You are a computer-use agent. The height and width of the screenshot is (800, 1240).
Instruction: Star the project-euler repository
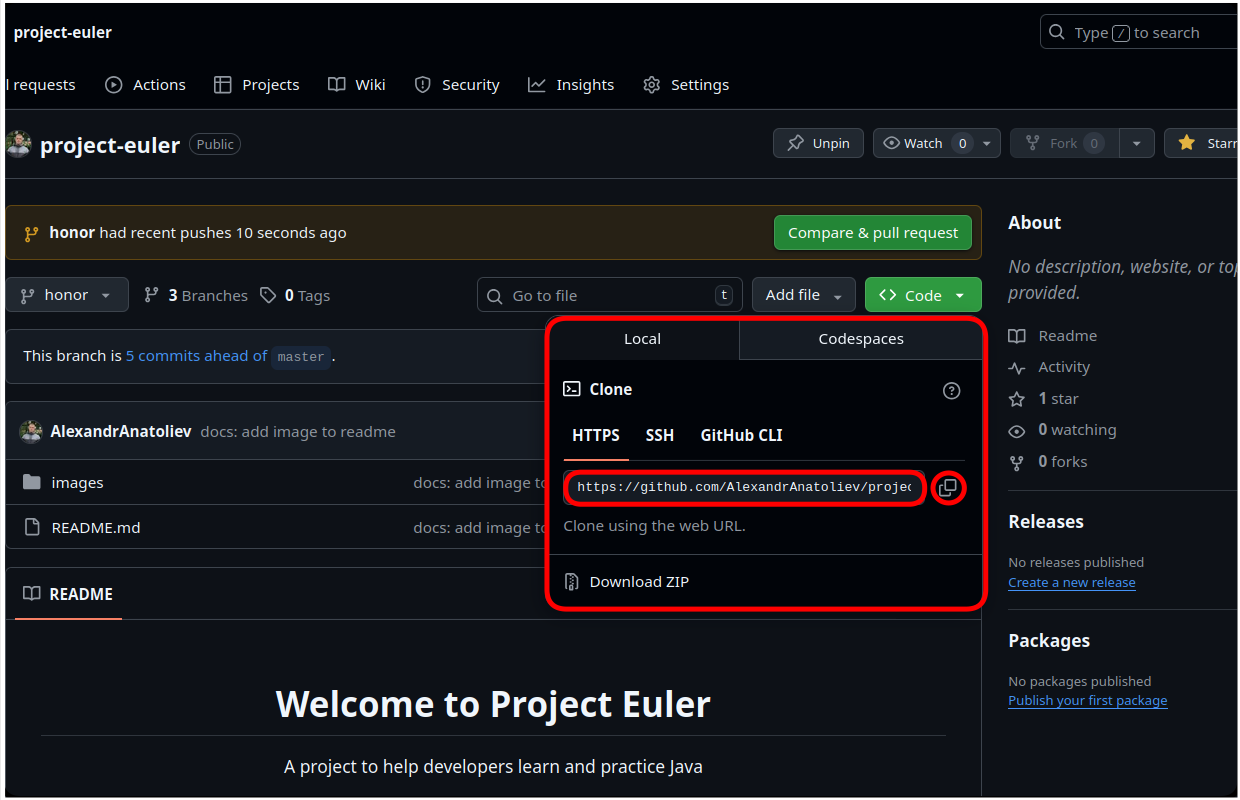point(1205,143)
